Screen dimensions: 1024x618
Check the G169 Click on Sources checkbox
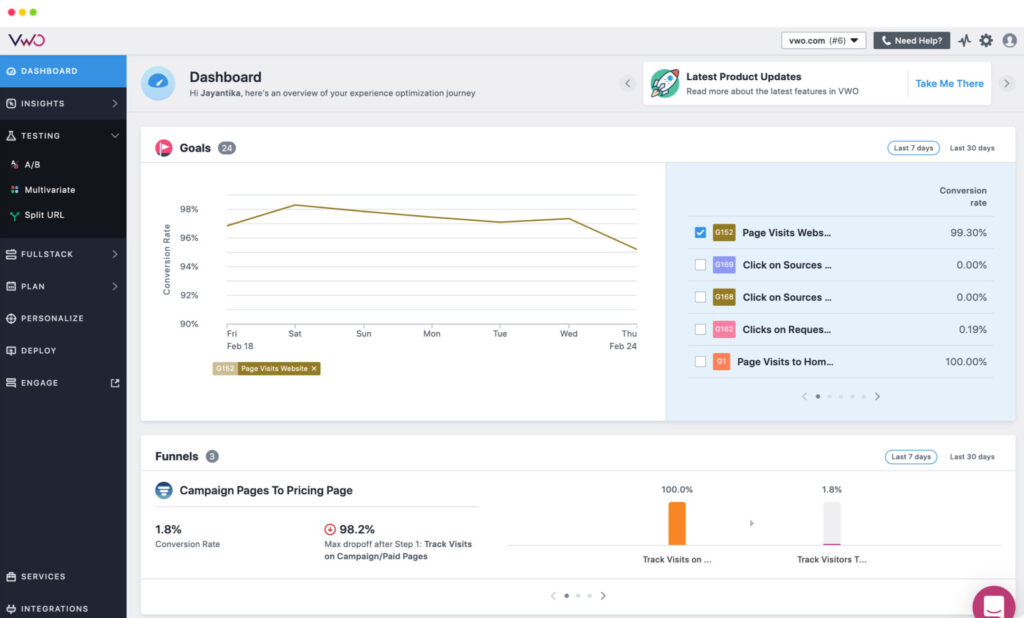[x=700, y=265]
